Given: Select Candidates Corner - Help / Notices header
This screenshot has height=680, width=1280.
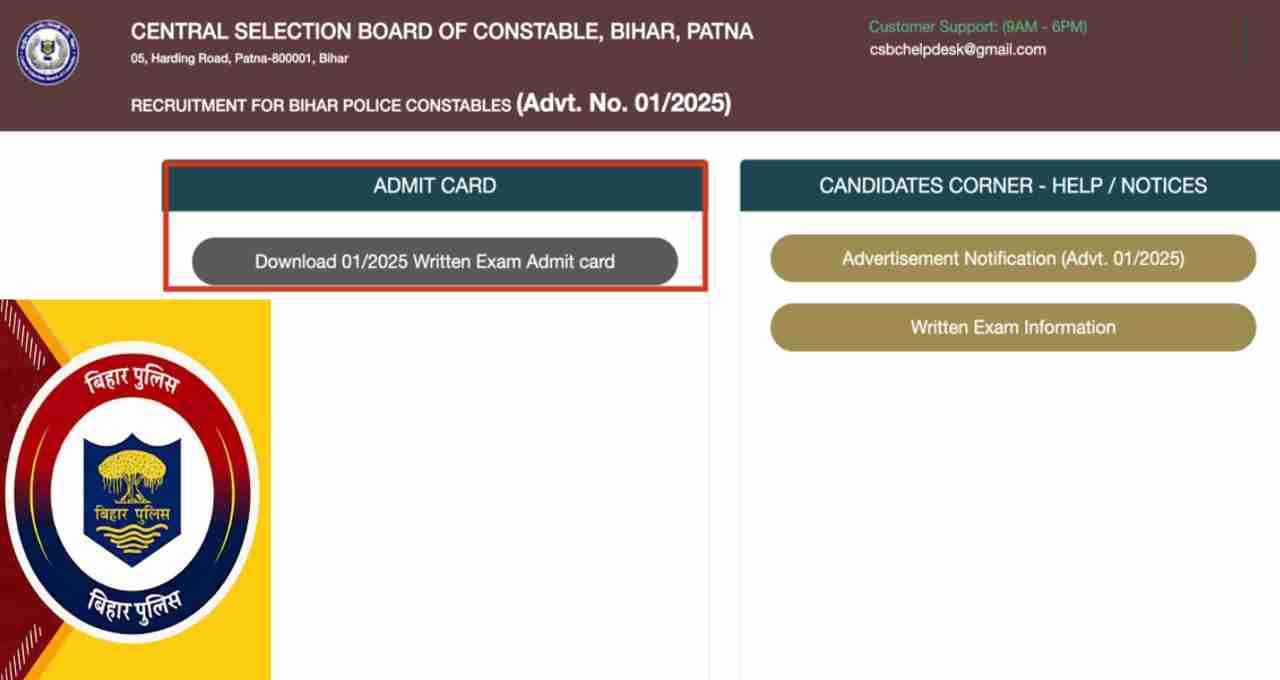Looking at the screenshot, I should click(x=1012, y=186).
